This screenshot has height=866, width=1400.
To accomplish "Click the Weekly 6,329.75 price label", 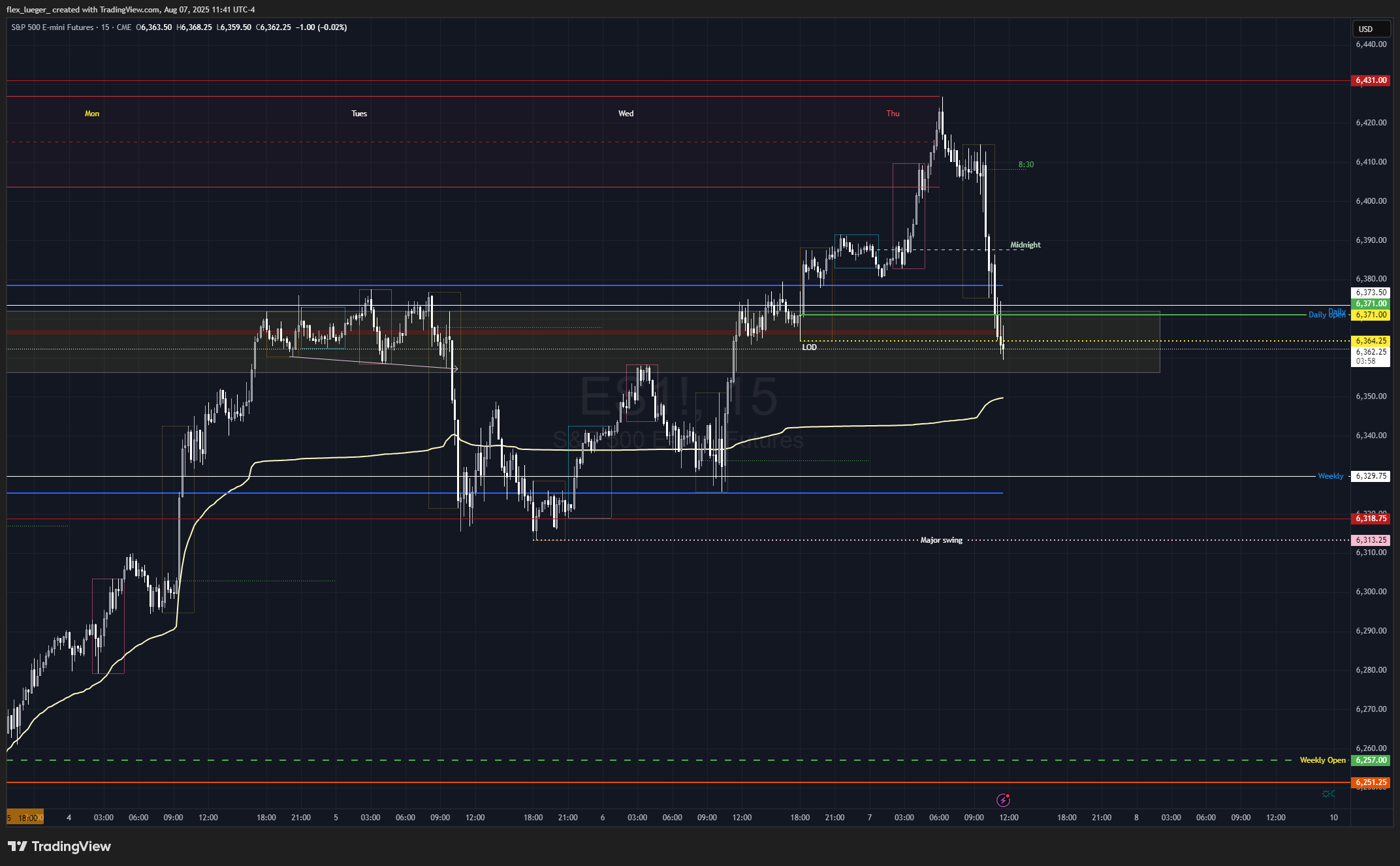I will 1371,476.
